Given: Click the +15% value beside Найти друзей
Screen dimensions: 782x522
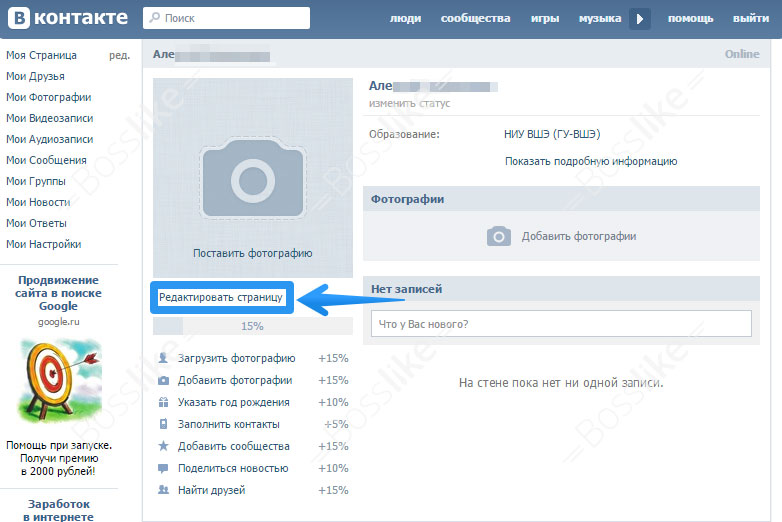Looking at the screenshot, I should click(x=333, y=490).
